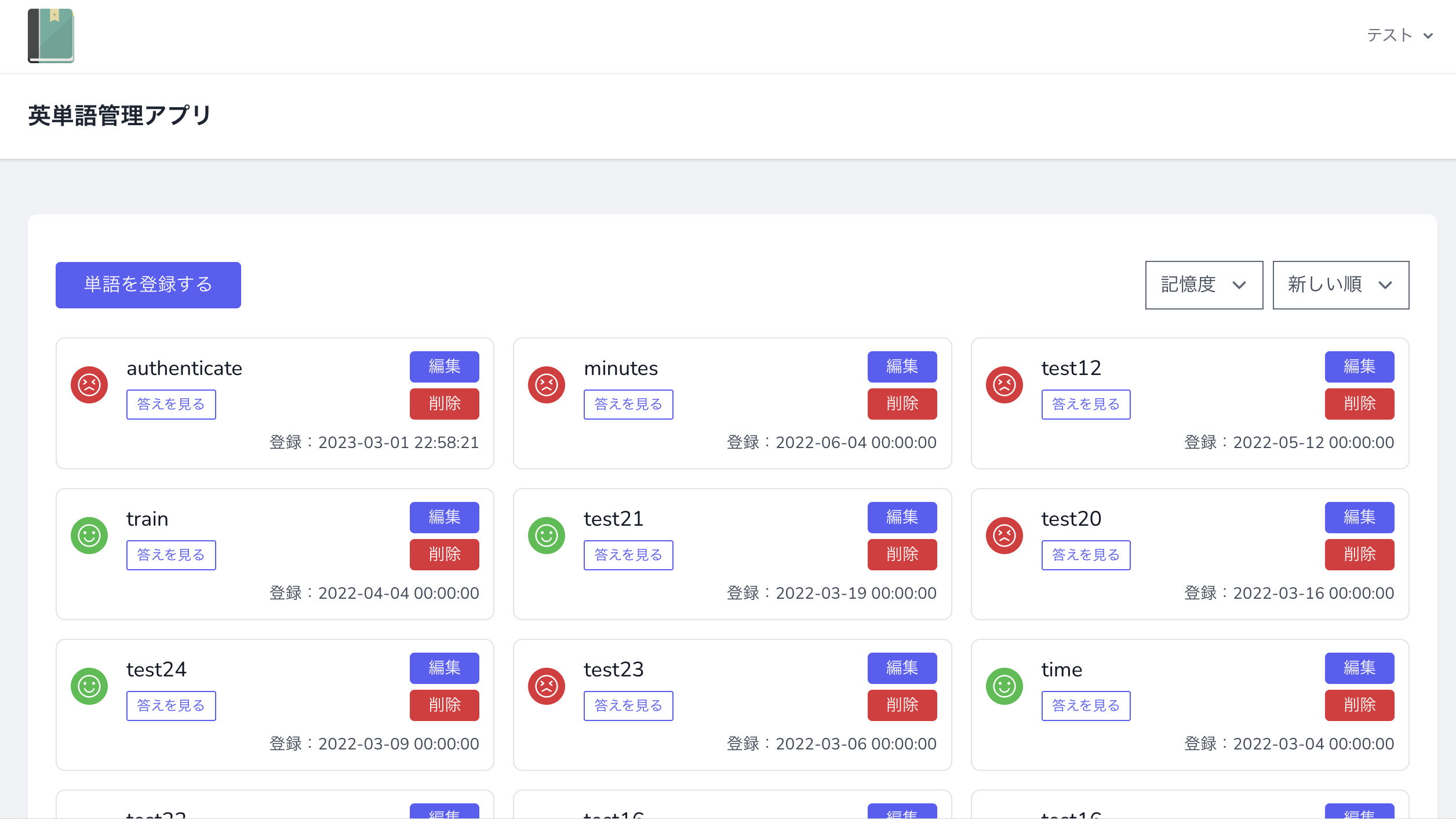1456x819 pixels.
Task: Delete the minutes word card
Action: [x=902, y=403]
